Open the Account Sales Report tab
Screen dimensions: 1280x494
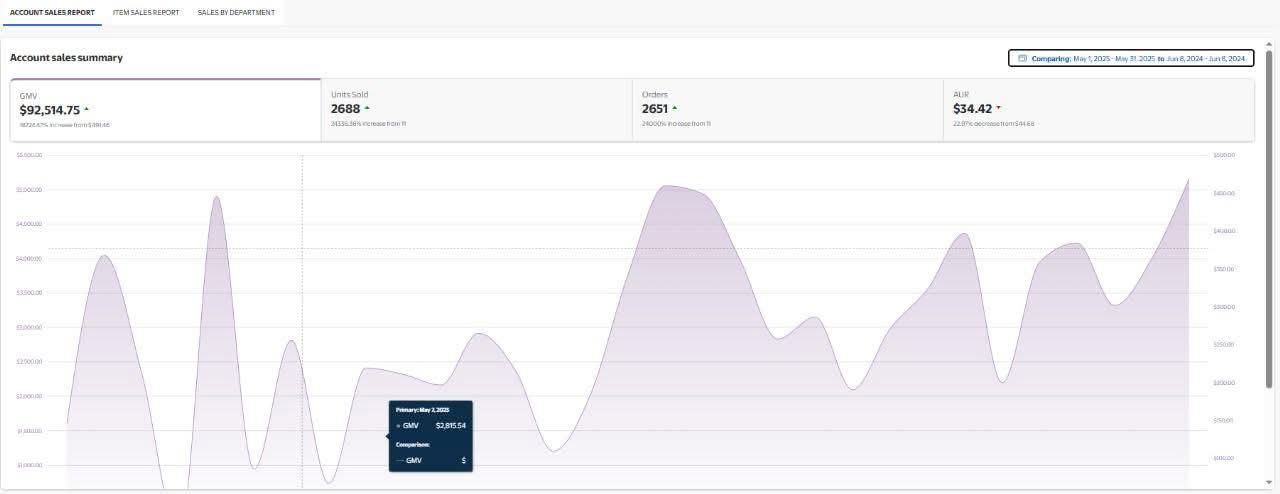(52, 12)
